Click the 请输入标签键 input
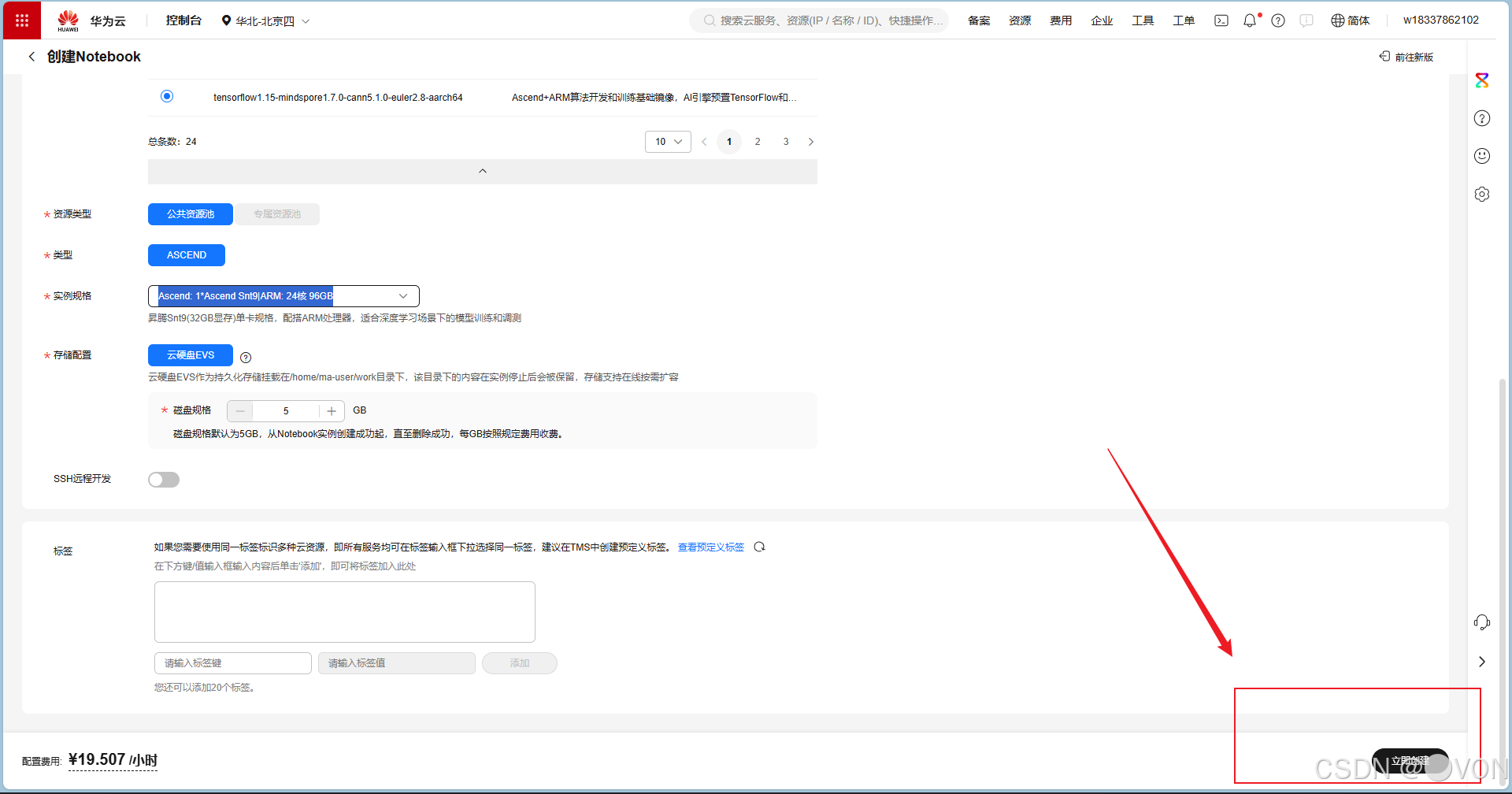 pos(233,663)
